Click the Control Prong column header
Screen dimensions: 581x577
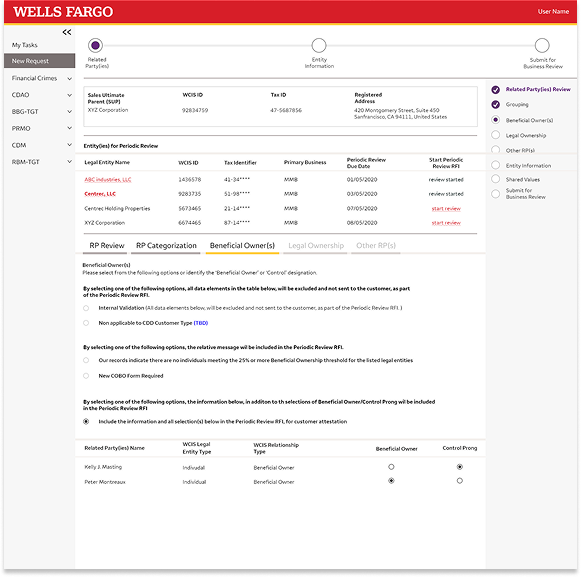460,448
